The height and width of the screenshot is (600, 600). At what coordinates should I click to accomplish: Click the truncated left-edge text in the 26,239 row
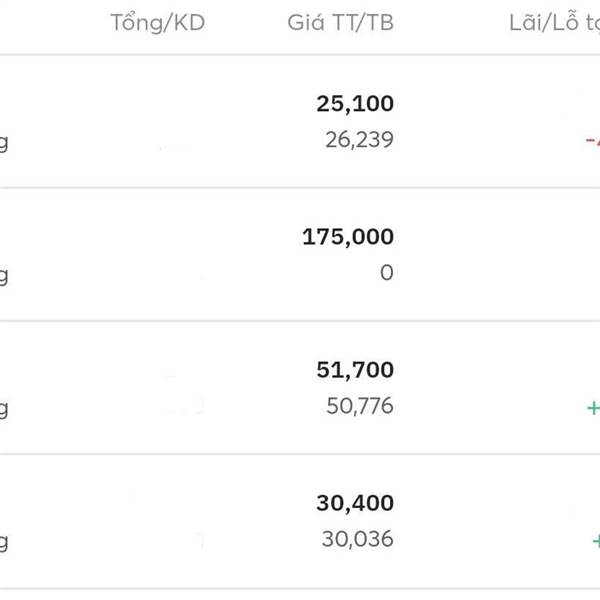click(4, 142)
